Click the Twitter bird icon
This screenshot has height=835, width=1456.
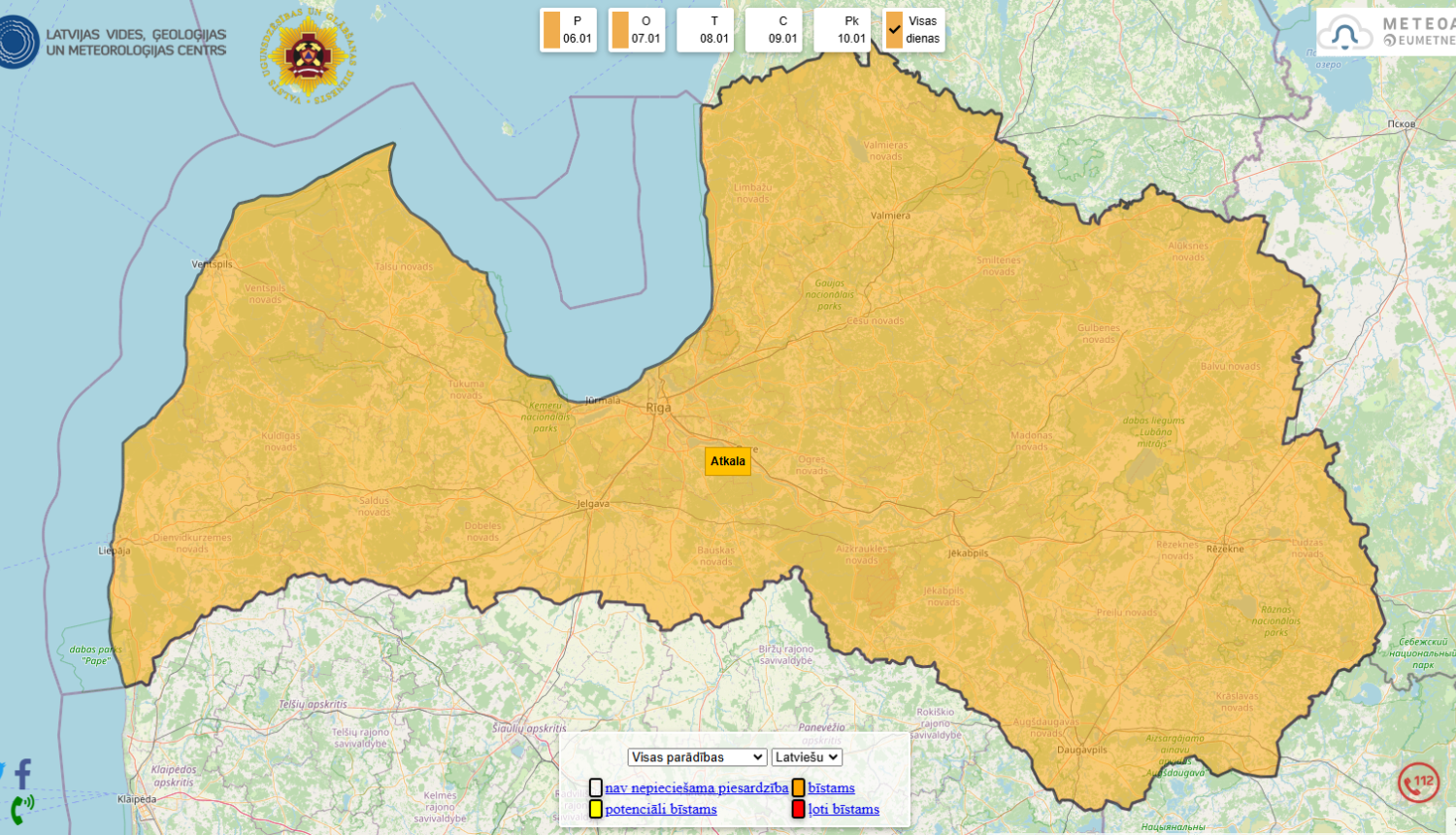2,773
